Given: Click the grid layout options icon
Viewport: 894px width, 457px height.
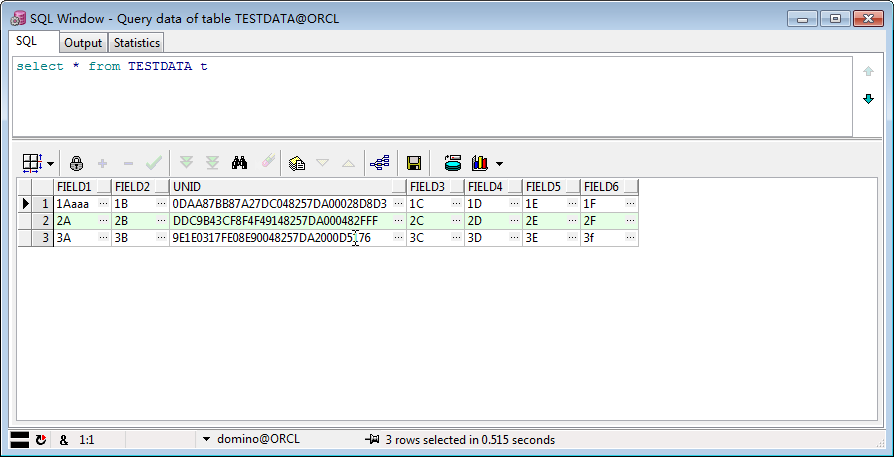Looking at the screenshot, I should point(32,164).
